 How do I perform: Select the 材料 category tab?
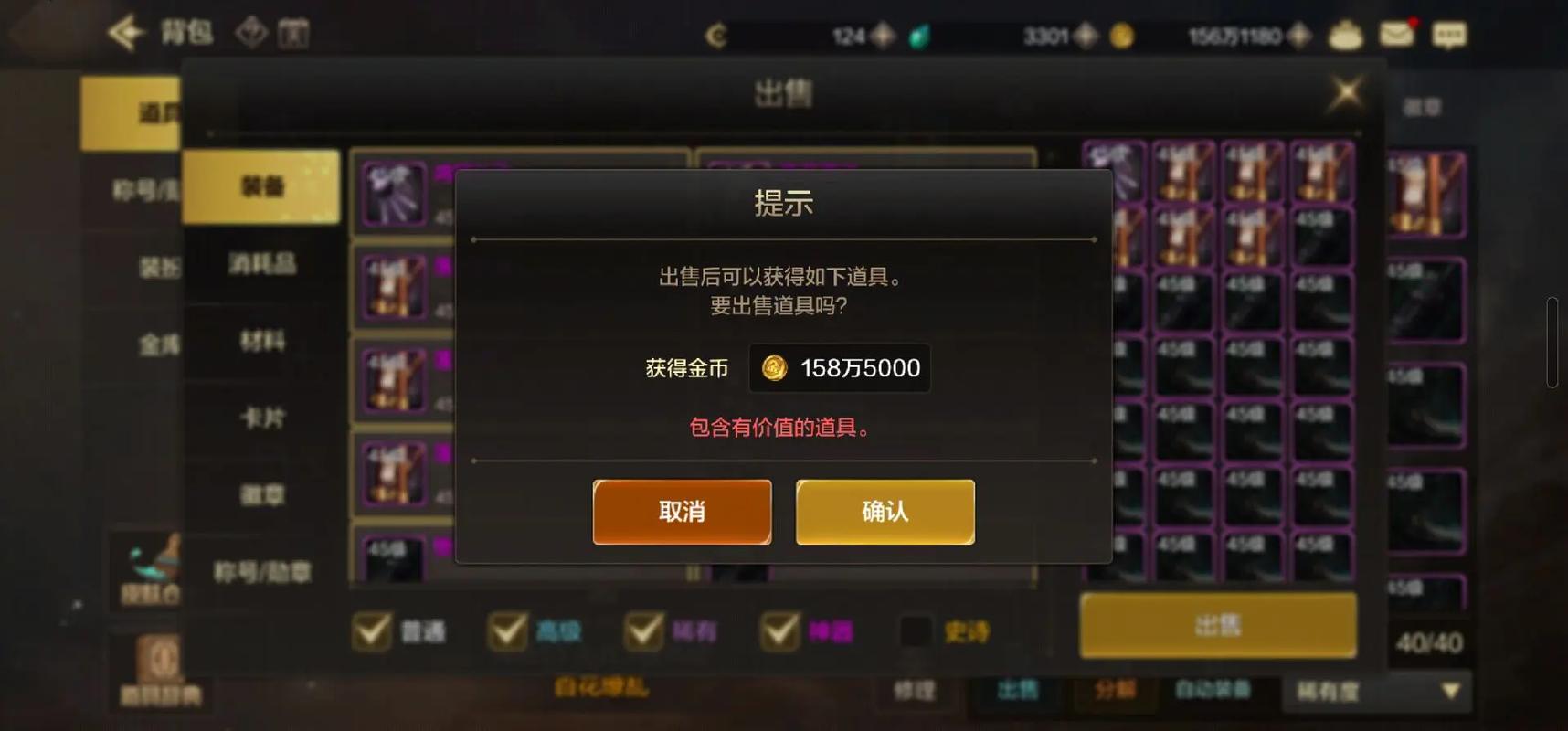(261, 341)
